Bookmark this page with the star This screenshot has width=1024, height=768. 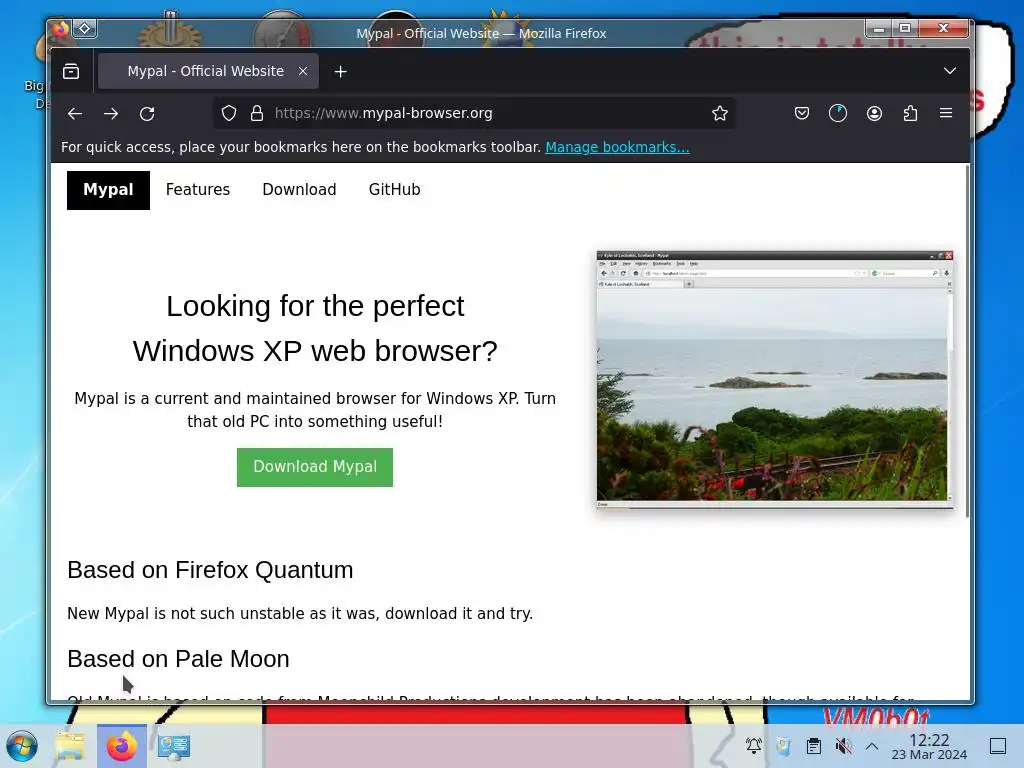coord(720,113)
